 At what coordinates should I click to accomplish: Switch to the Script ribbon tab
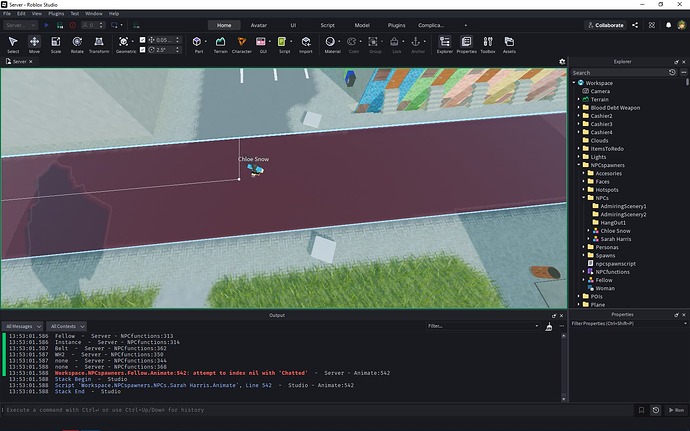tap(327, 25)
